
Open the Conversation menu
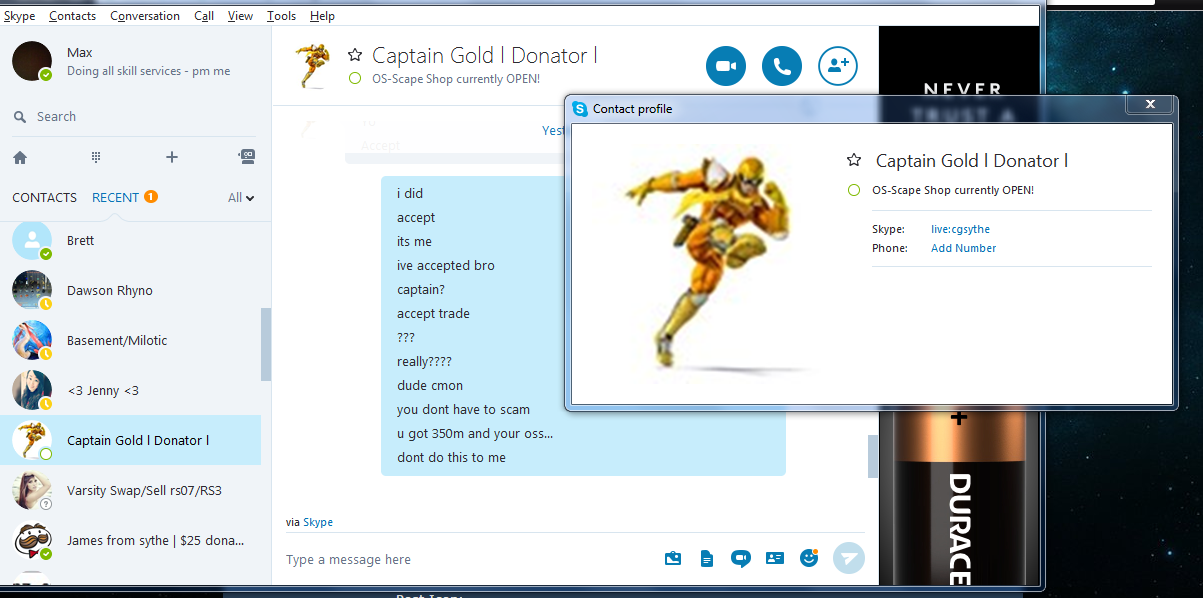[x=145, y=16]
